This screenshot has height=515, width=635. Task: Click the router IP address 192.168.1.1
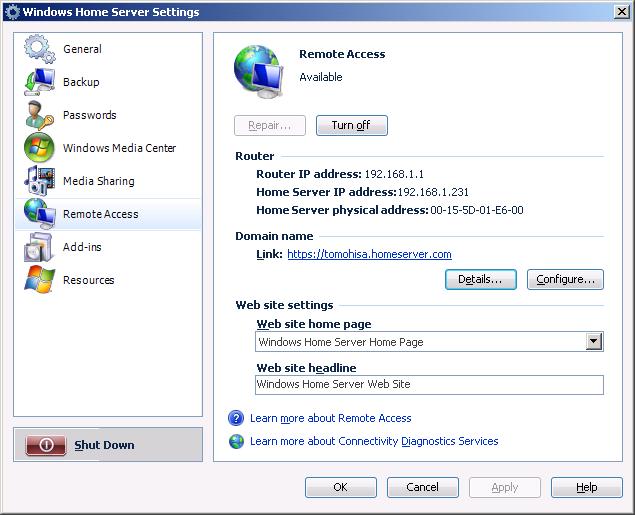click(394, 174)
